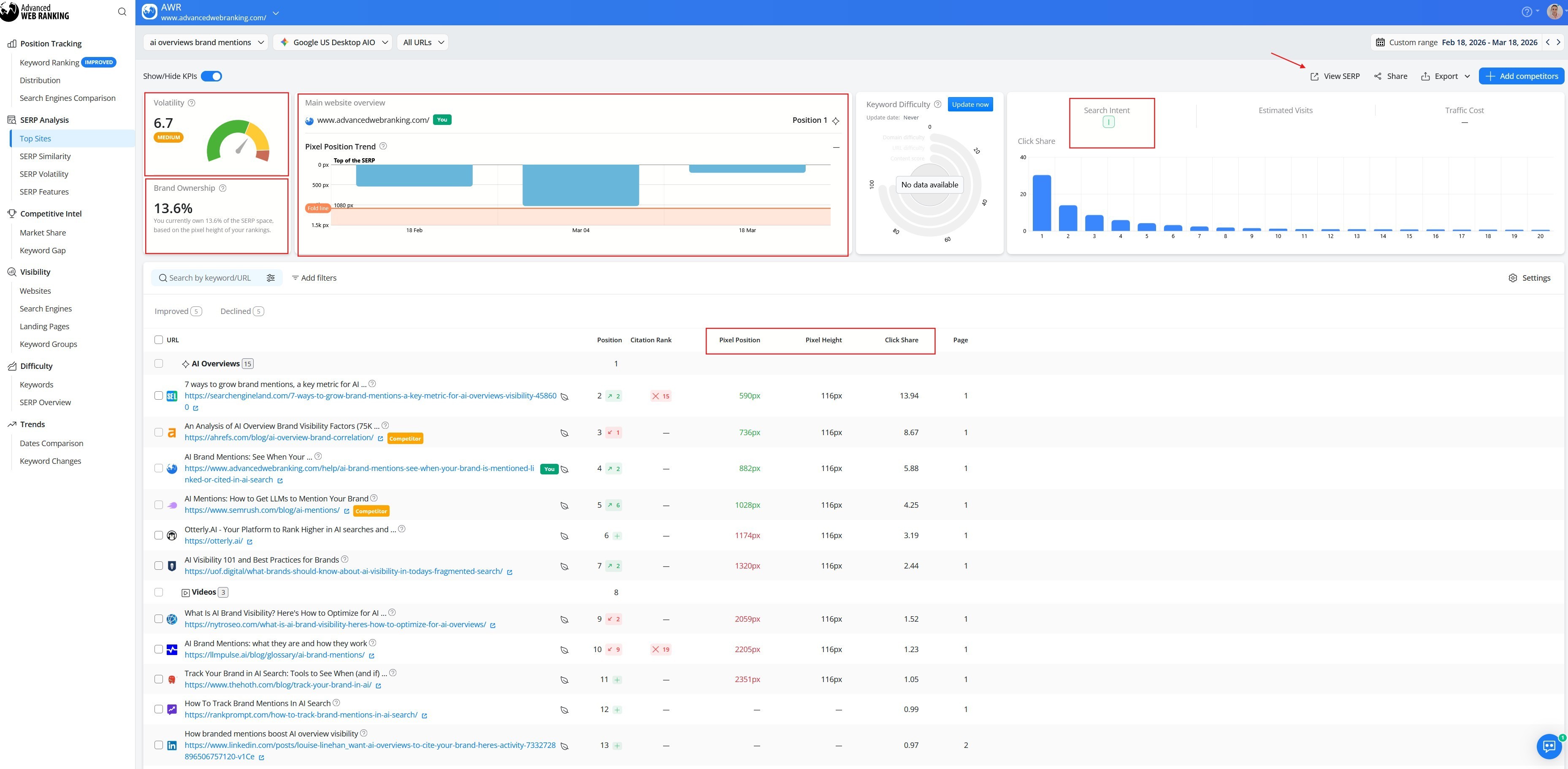Viewport: 1568px width, 769px height.
Task: Sort by the Pixel Position column header
Action: [x=739, y=340]
